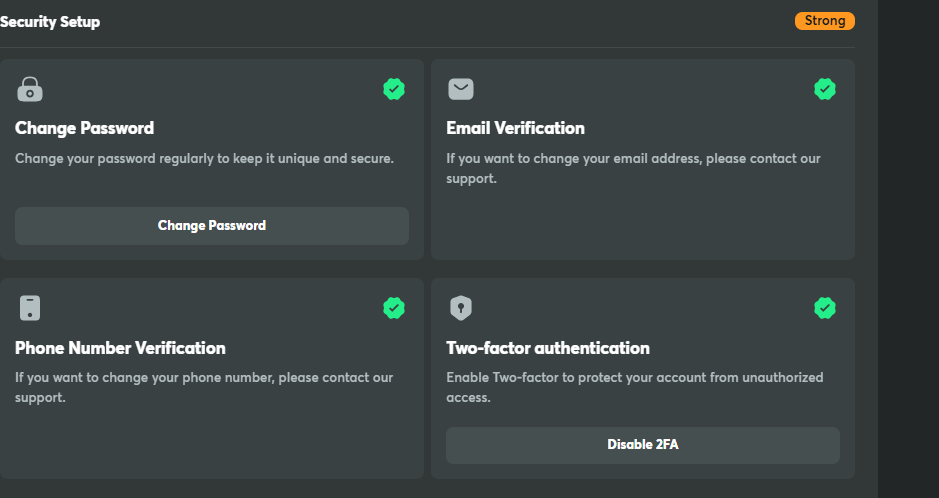Select the Change Password card title
The image size is (939, 498).
[x=84, y=128]
